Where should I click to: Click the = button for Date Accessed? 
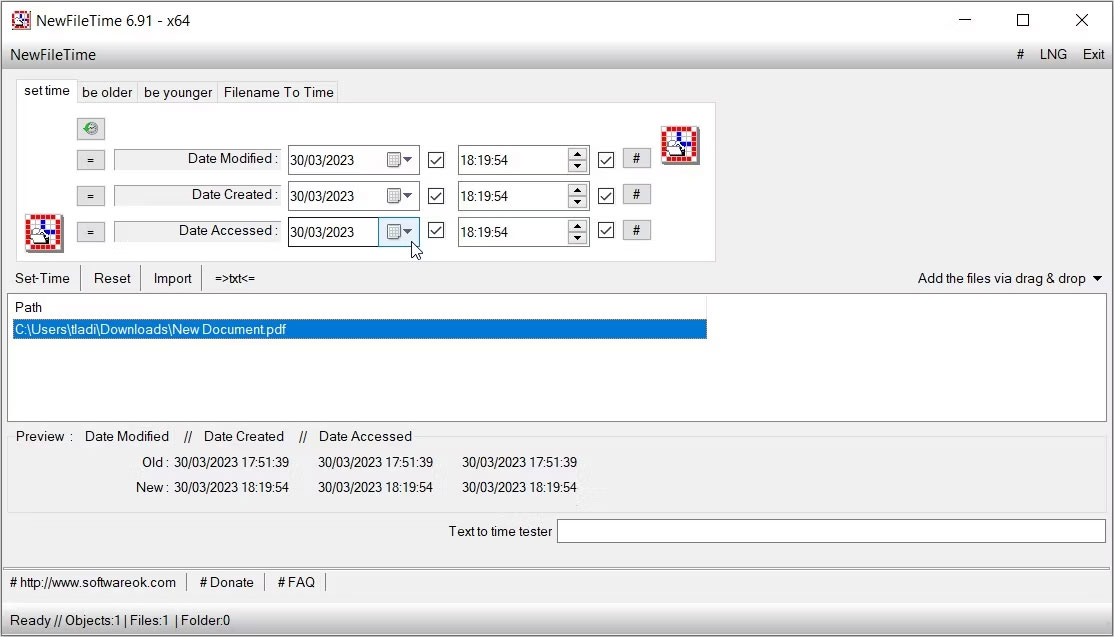[x=90, y=232]
